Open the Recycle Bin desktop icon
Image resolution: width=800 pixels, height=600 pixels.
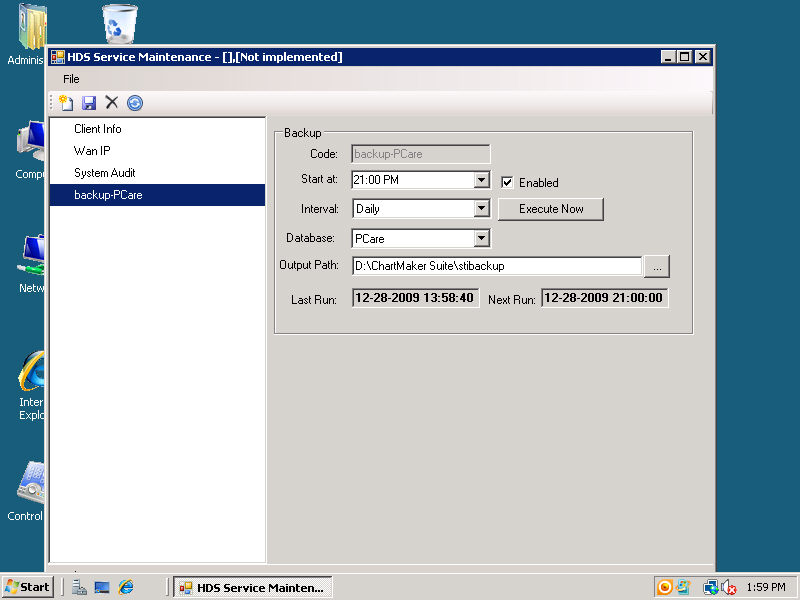[120, 25]
